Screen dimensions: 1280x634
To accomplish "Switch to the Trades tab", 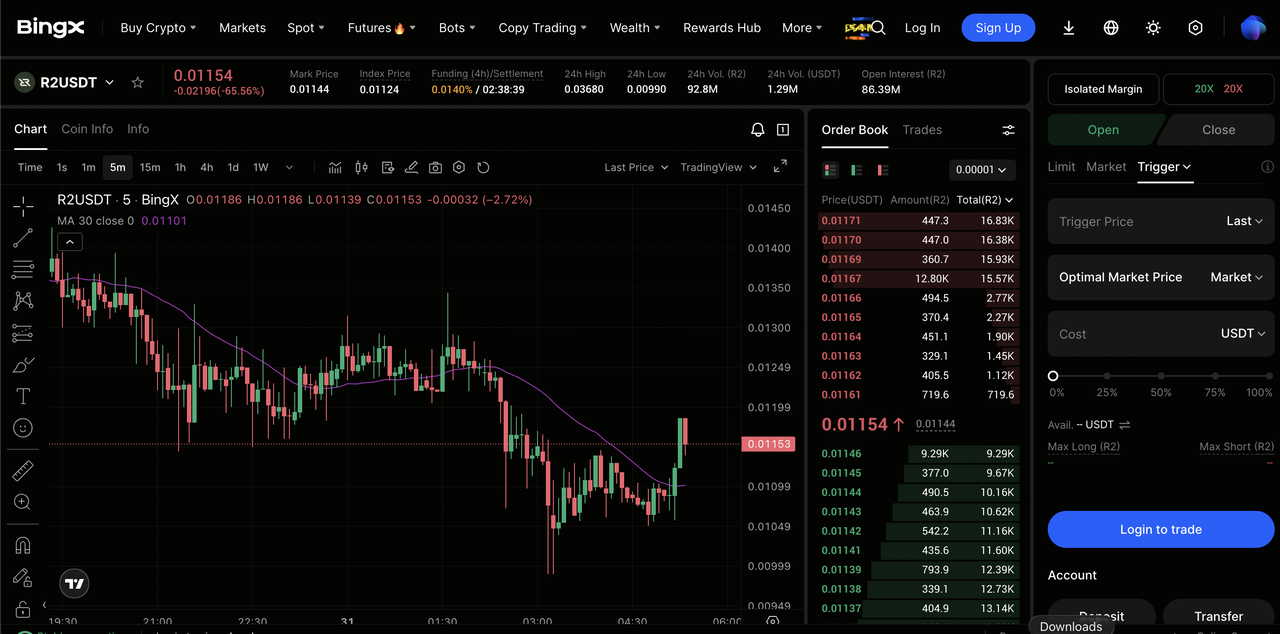I will pyautogui.click(x=922, y=130).
